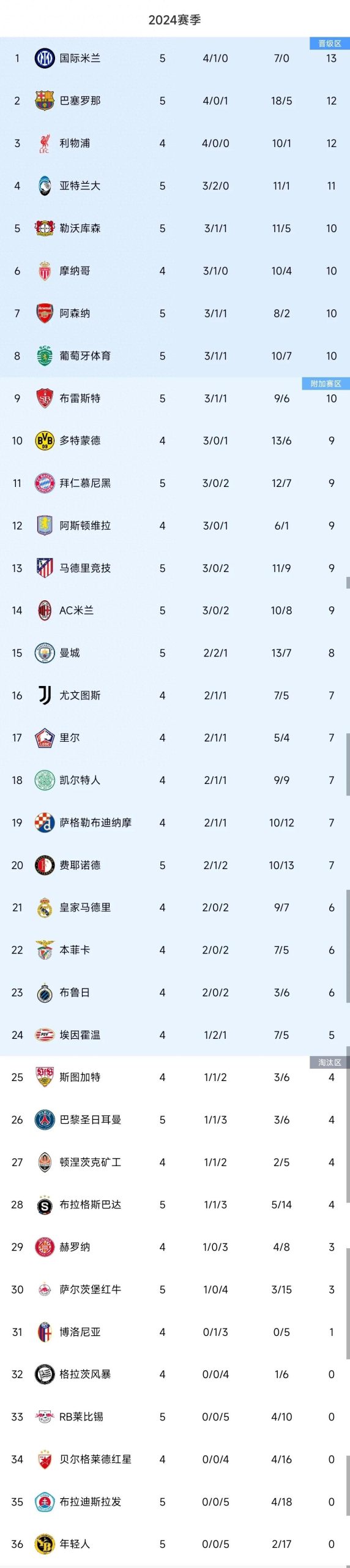The width and height of the screenshot is (350, 1568).
Task: Open the 年轻人 team name
Action: (x=75, y=1544)
